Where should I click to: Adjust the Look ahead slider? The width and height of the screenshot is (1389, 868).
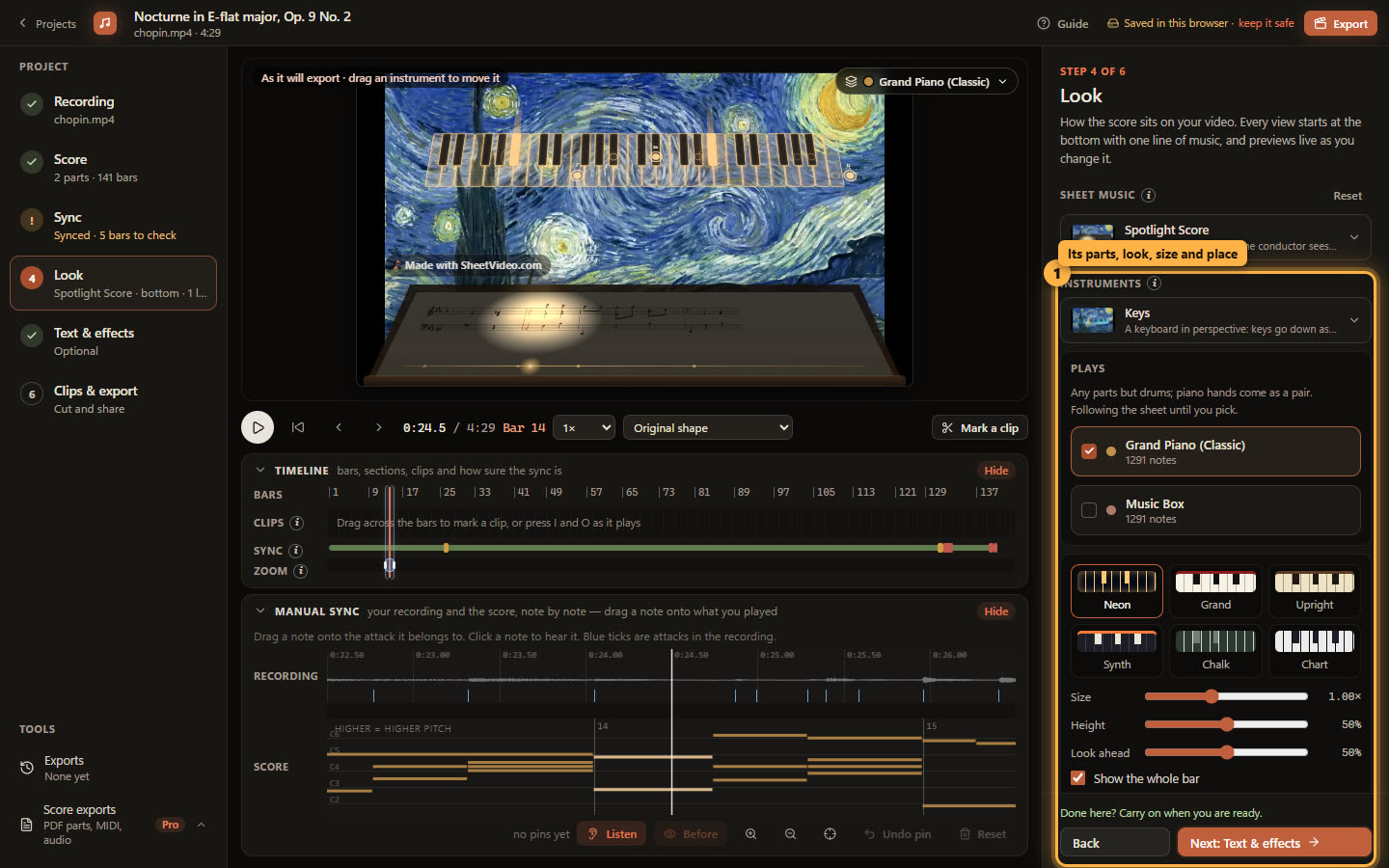(x=1225, y=752)
